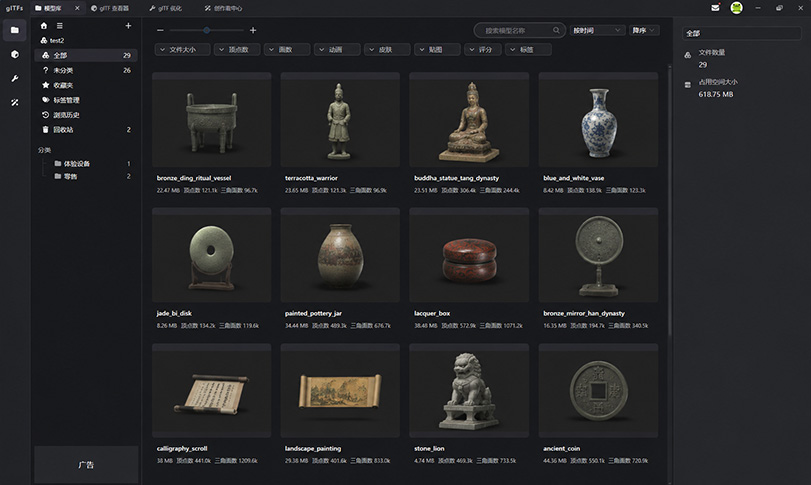Expand the 动画 filter dropdown

(337, 50)
